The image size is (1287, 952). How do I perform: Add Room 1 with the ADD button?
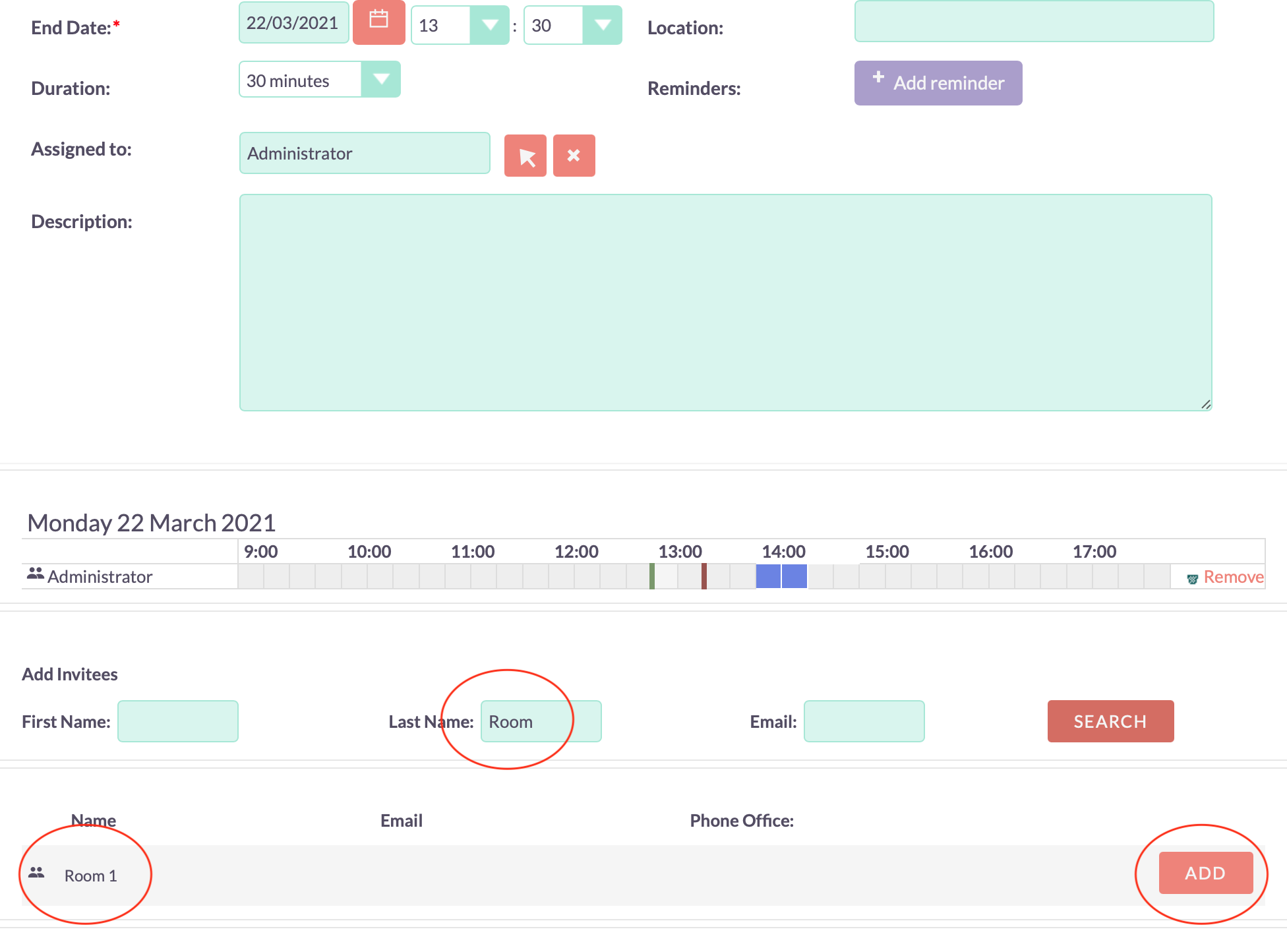tap(1206, 873)
